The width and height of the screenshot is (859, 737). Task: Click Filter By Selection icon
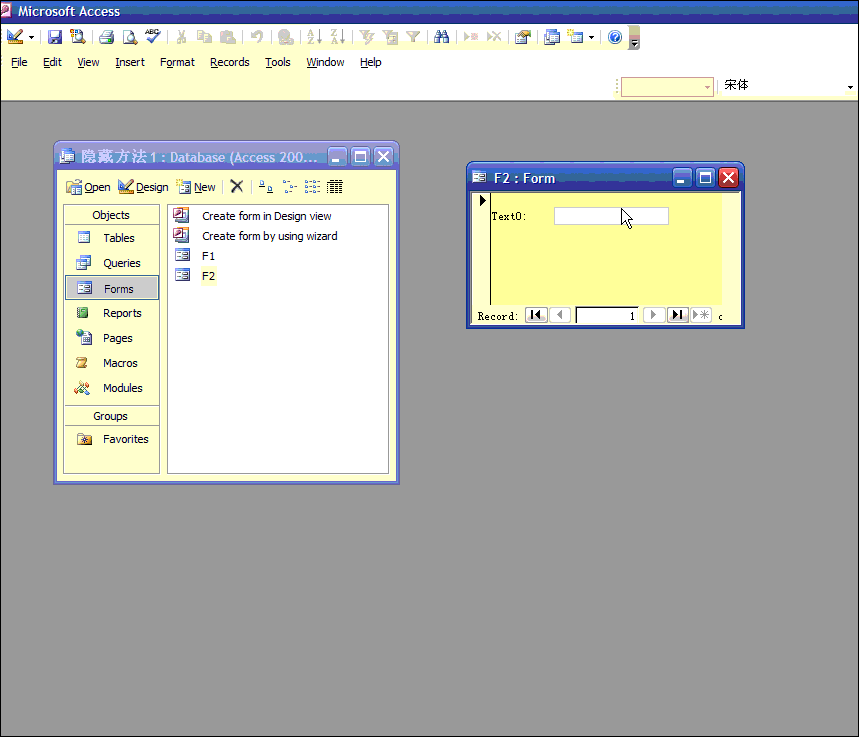(x=366, y=37)
